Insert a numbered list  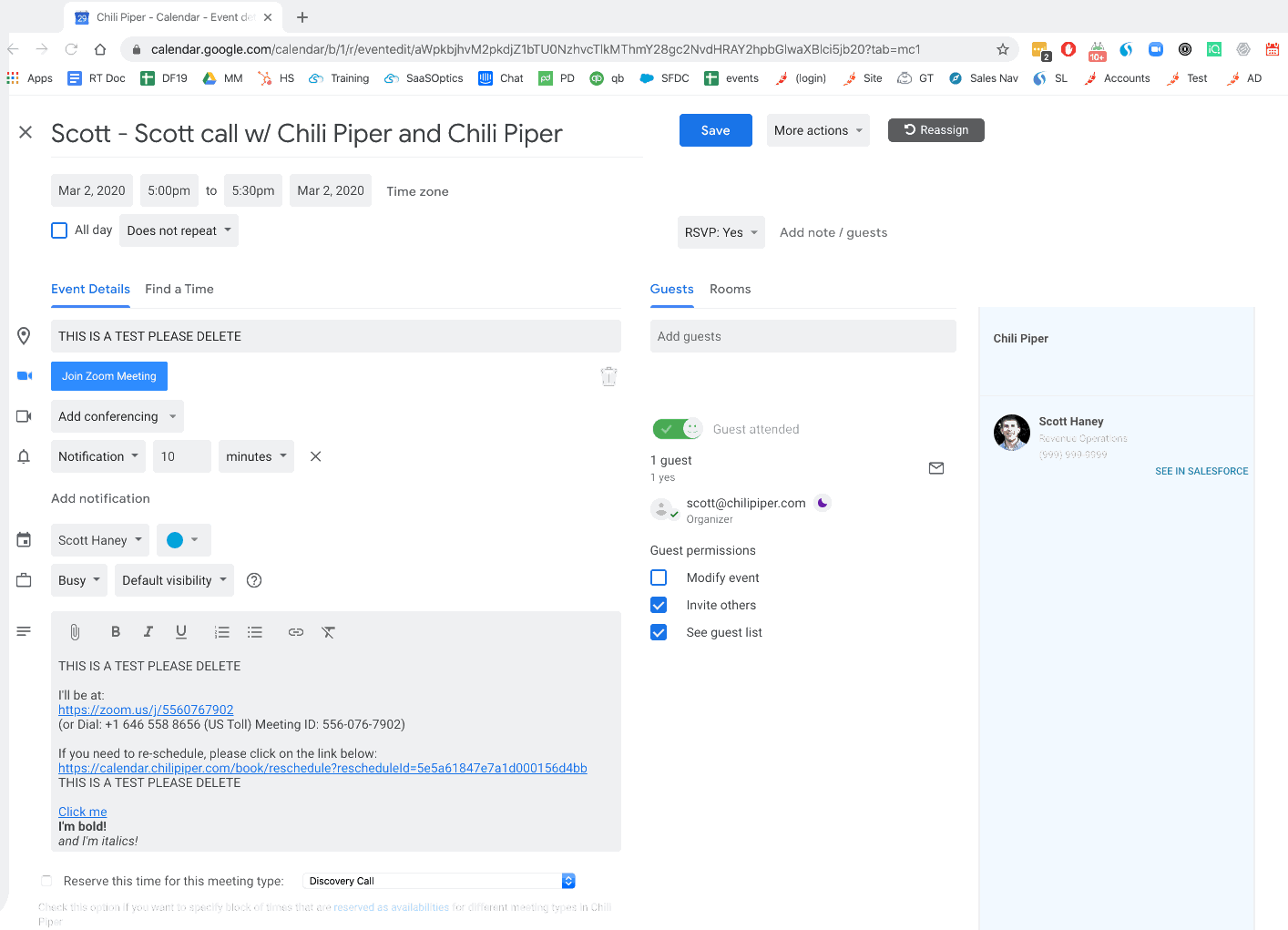pos(221,631)
